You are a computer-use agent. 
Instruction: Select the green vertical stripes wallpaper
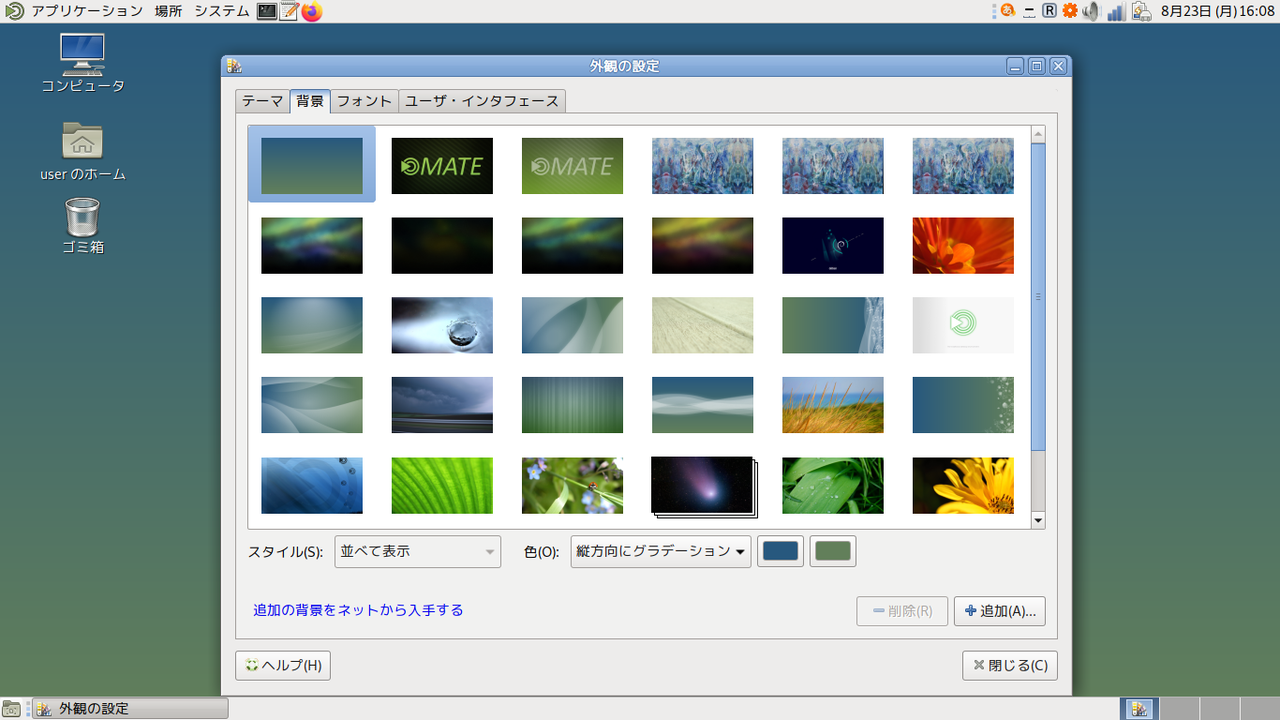click(572, 405)
